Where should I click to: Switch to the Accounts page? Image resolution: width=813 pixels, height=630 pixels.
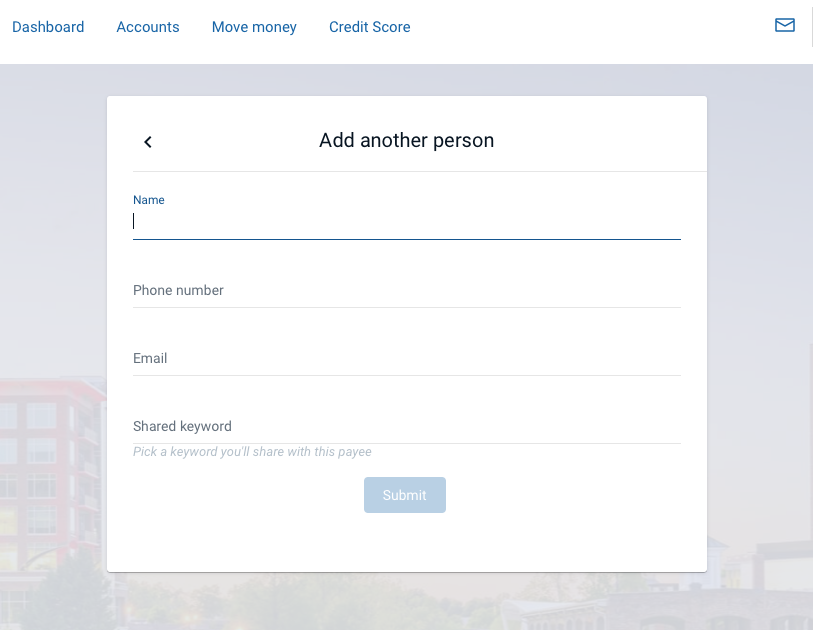click(x=148, y=27)
